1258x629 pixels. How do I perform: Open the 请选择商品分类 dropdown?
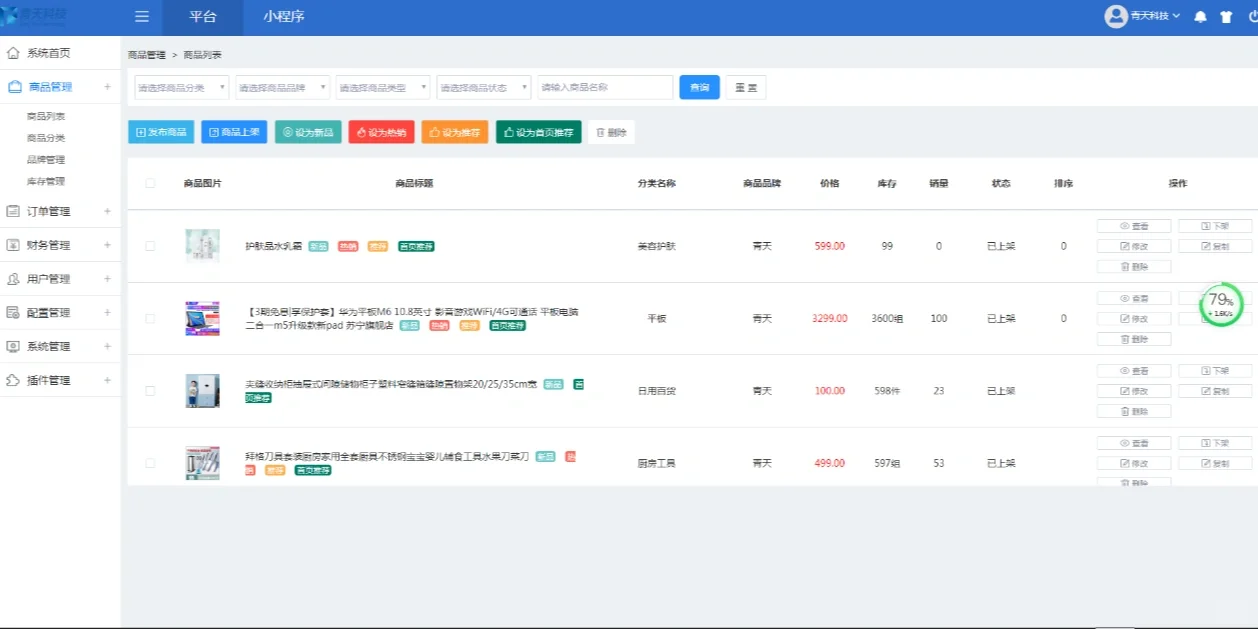pyautogui.click(x=182, y=87)
